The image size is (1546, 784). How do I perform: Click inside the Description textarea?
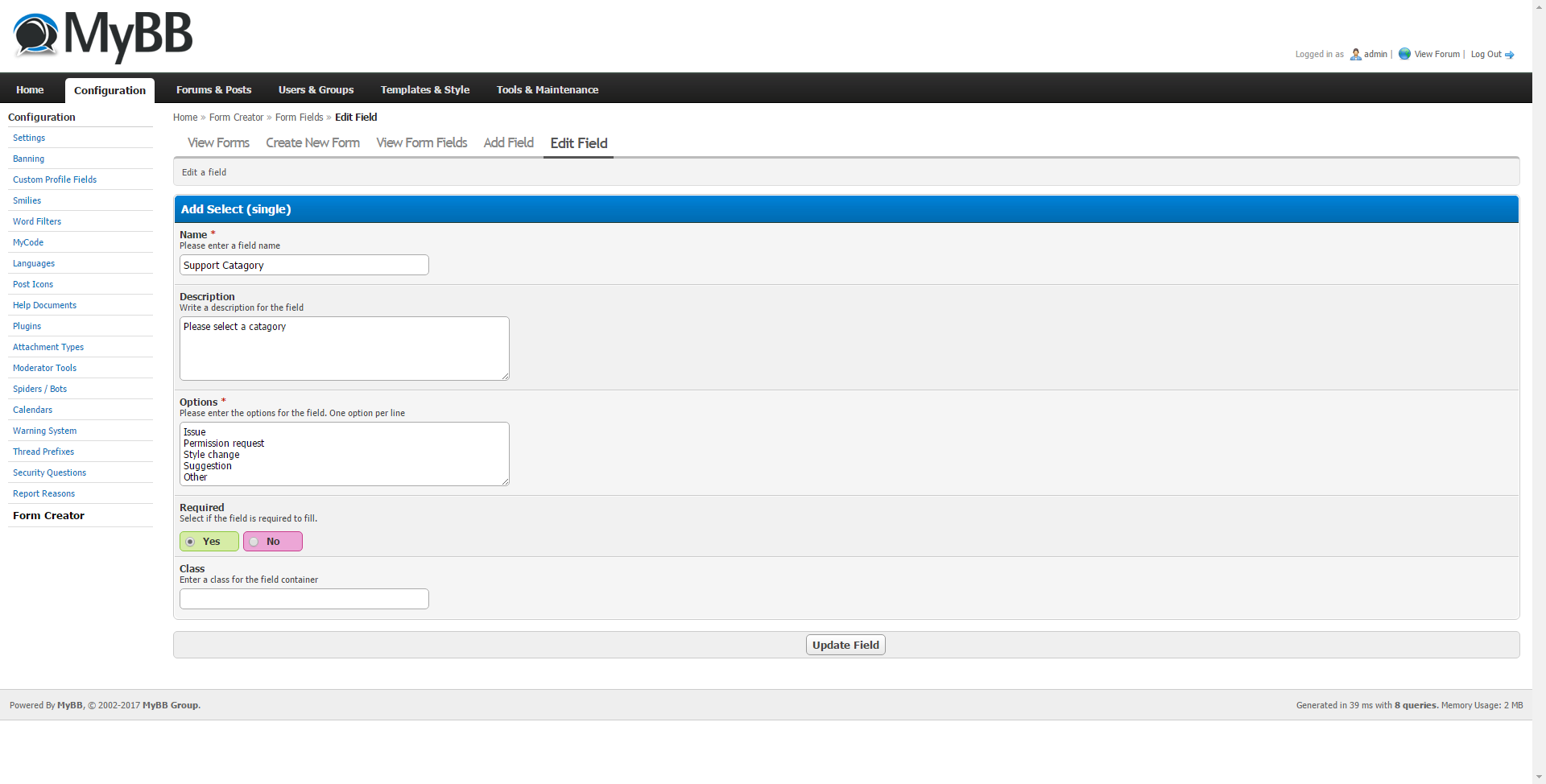pos(344,349)
